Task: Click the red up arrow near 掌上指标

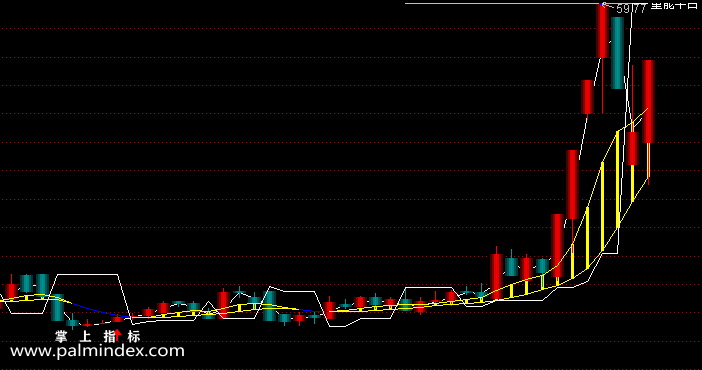Action: (x=117, y=335)
